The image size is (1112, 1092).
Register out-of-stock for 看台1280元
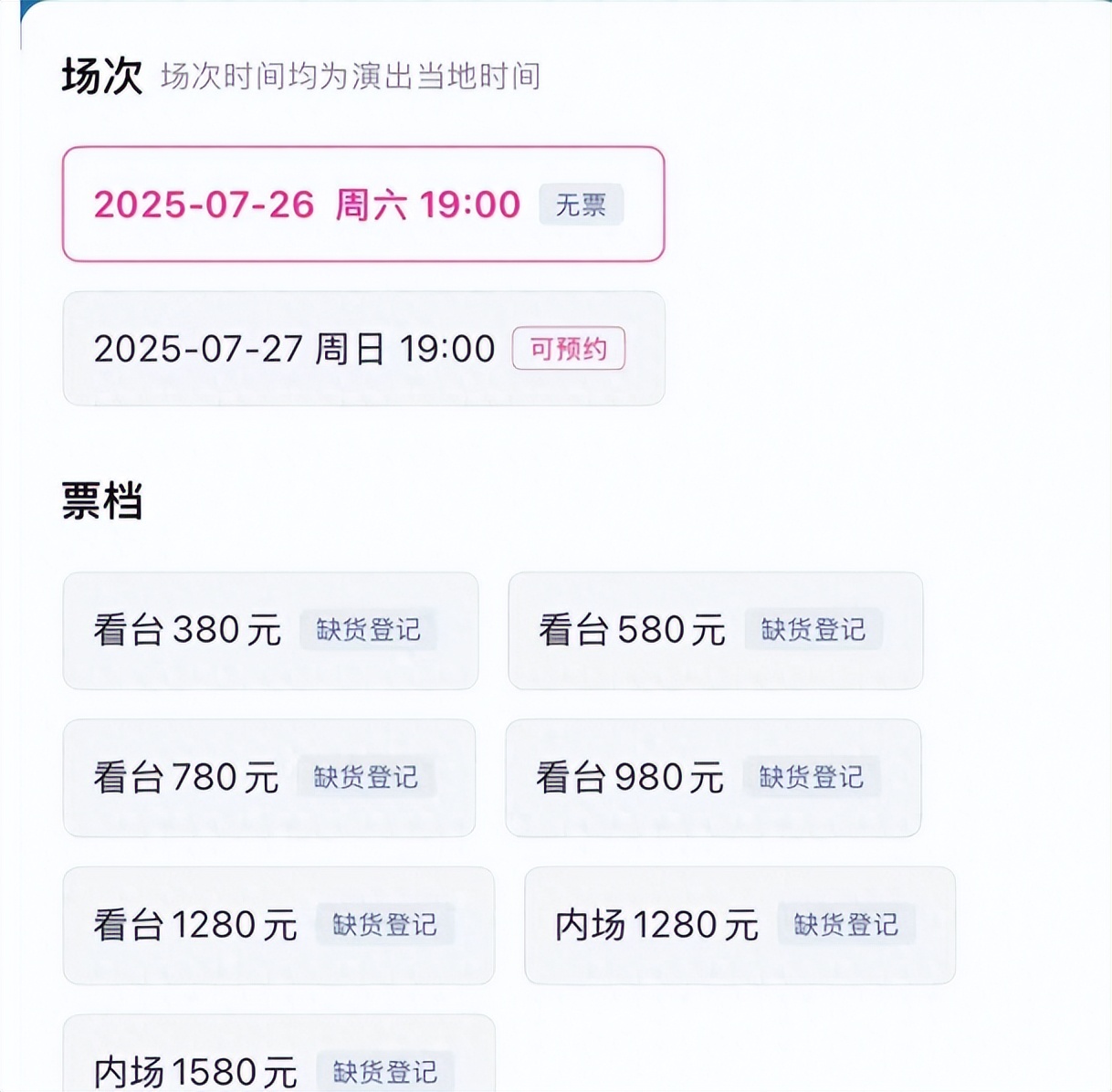coord(384,925)
